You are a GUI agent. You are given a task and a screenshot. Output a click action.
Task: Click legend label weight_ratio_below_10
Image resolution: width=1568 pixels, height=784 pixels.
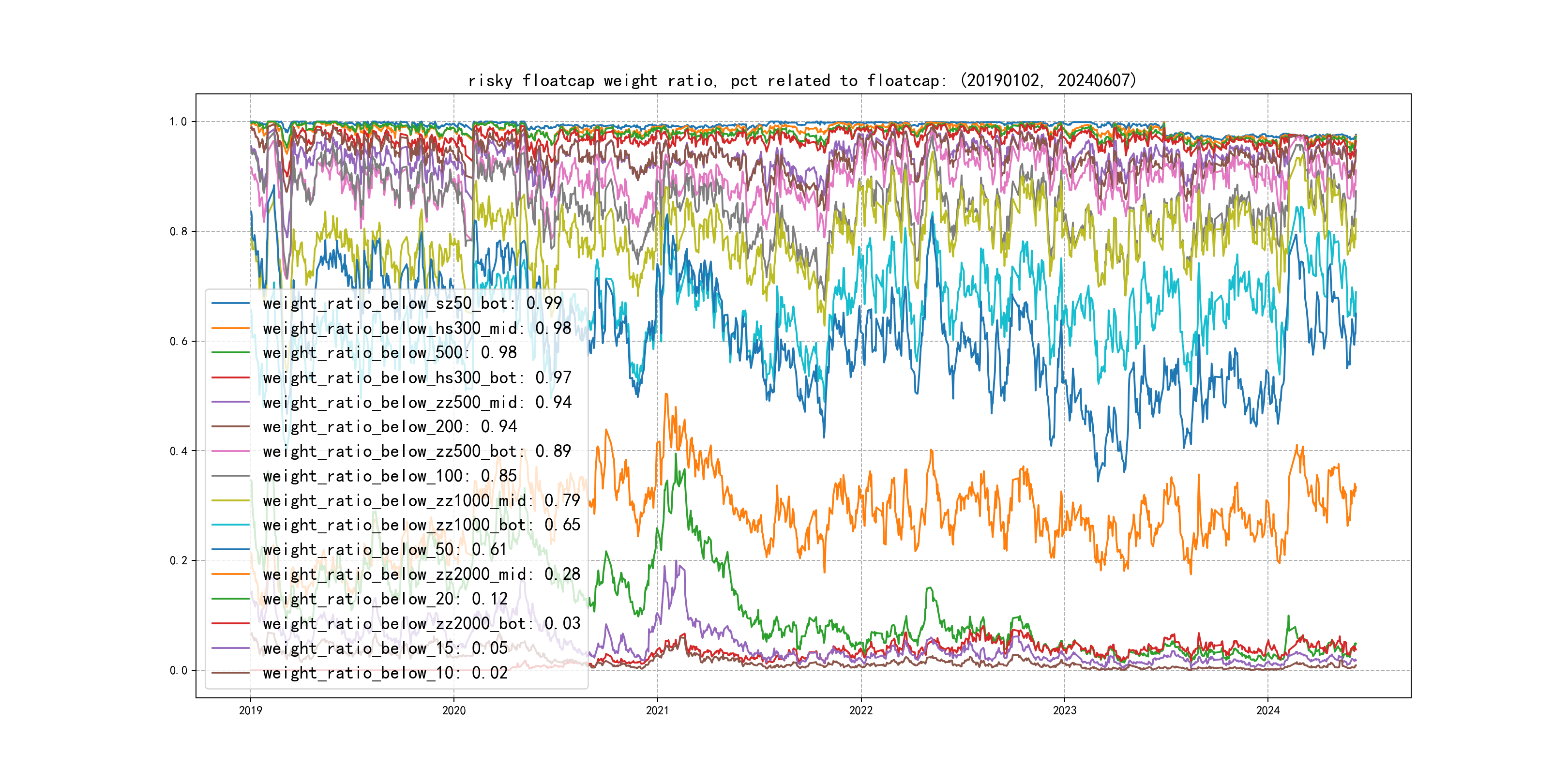tap(385, 673)
